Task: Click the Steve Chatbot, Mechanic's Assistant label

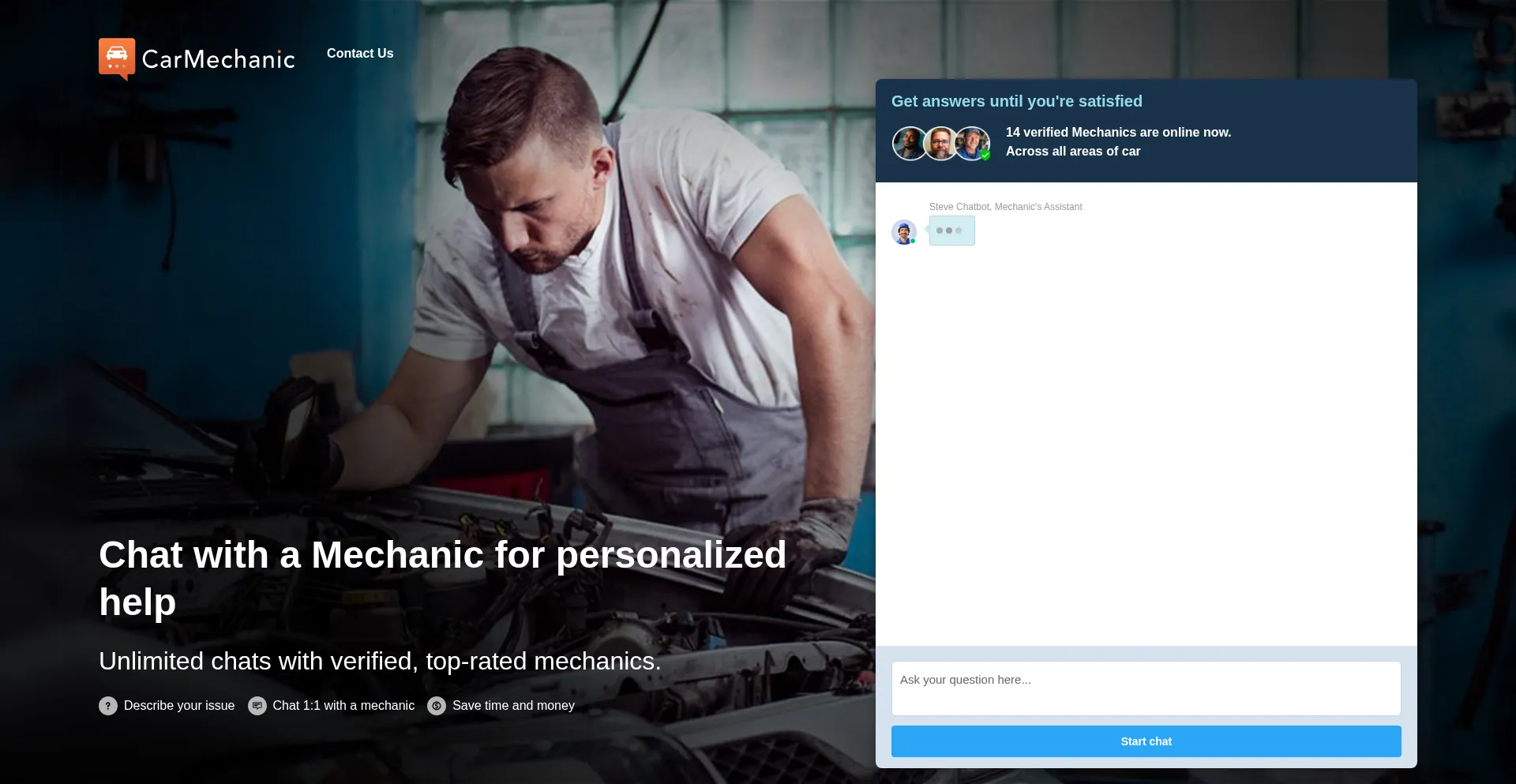Action: (1005, 207)
